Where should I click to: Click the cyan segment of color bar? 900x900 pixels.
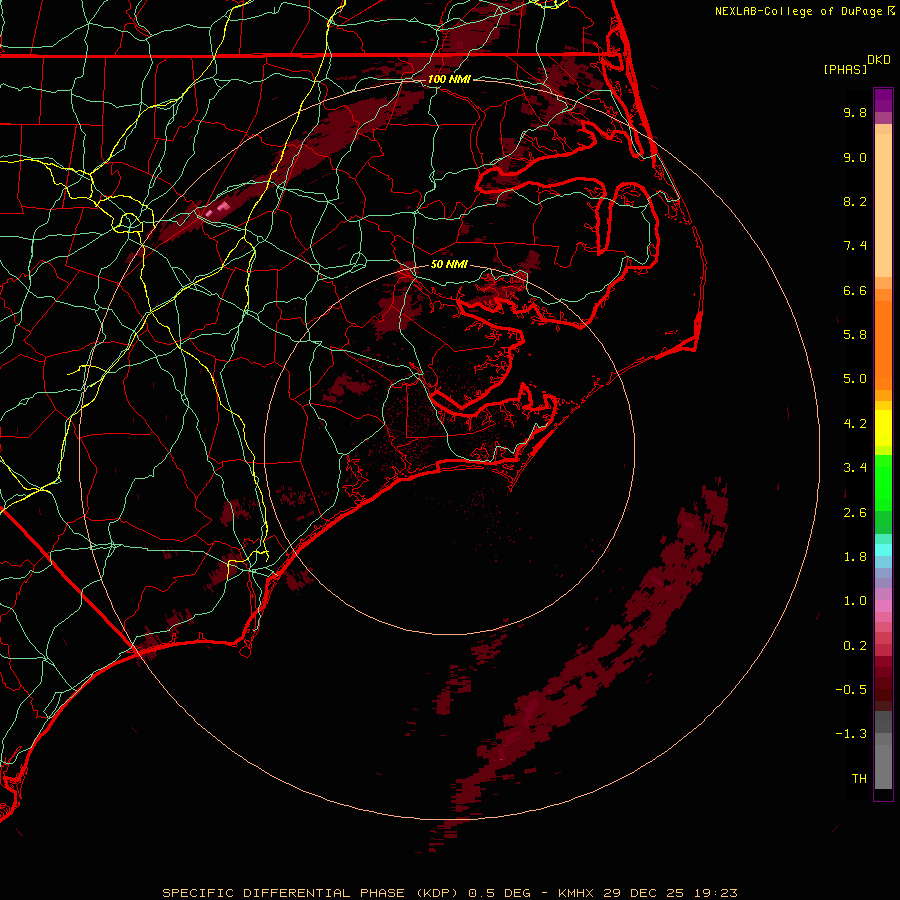coord(883,550)
